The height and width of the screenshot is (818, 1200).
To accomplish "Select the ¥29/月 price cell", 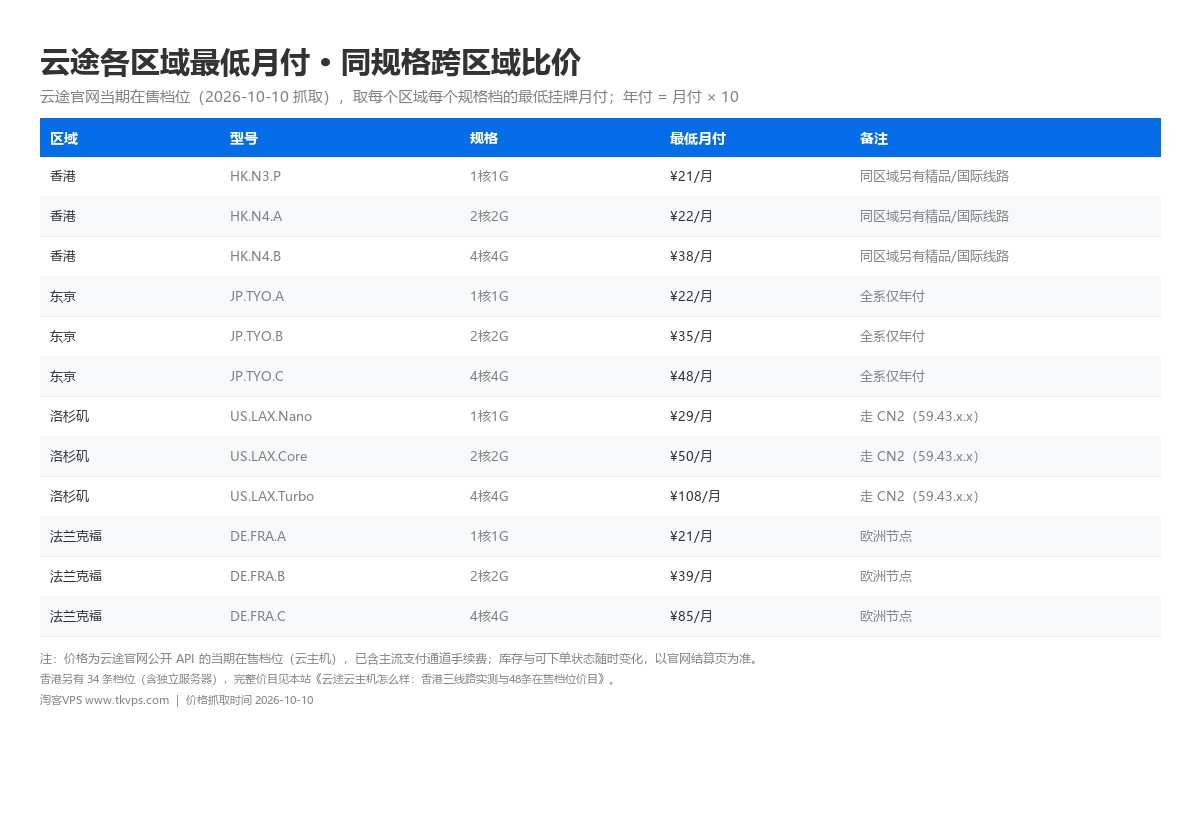I will [692, 416].
